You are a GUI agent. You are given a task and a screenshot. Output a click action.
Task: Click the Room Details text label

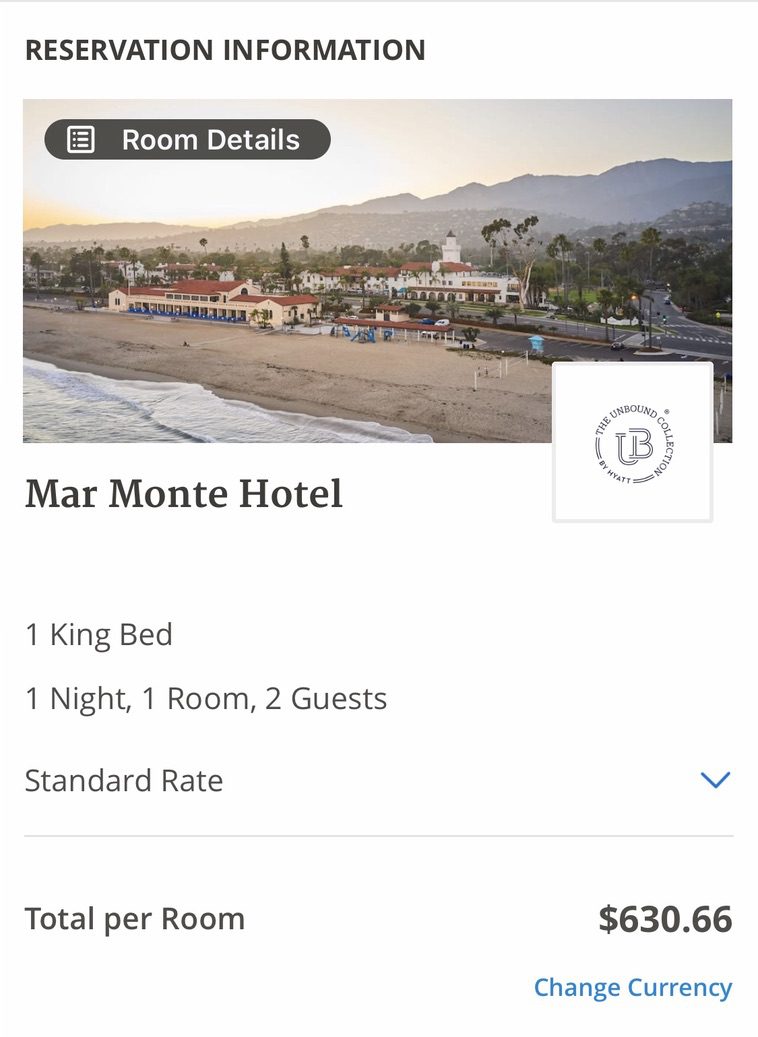click(x=211, y=140)
